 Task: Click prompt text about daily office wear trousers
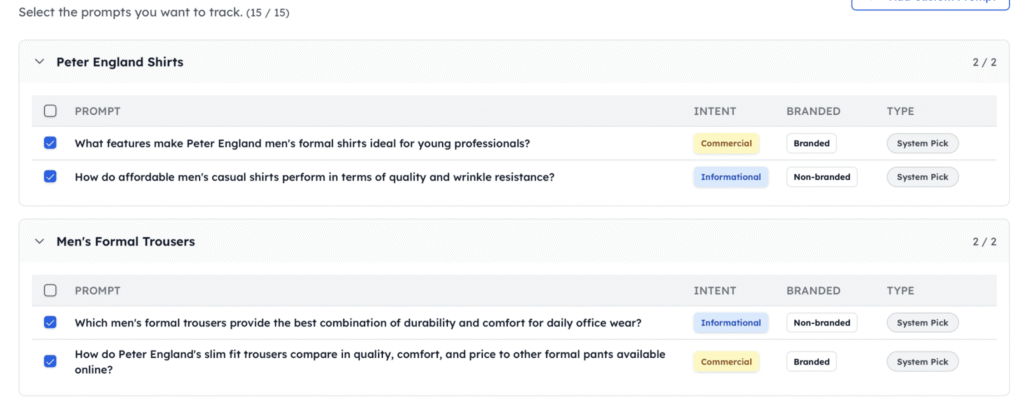(358, 323)
